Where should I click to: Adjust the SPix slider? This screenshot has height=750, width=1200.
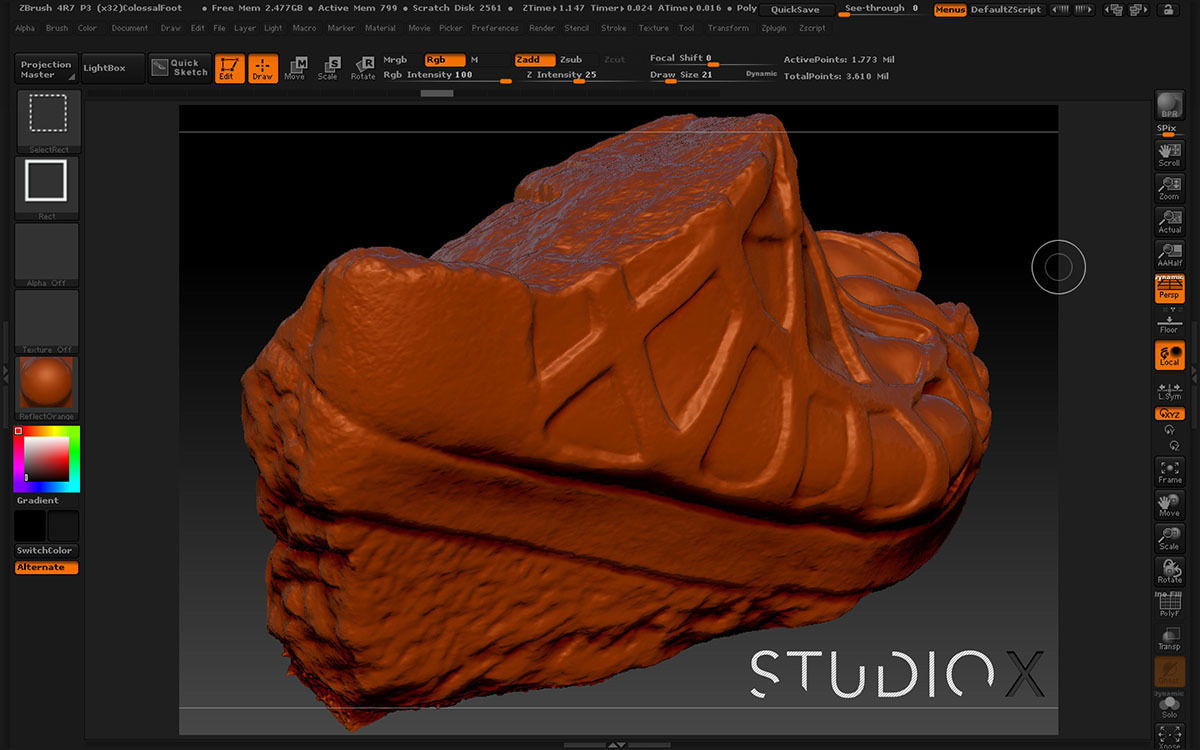(1169, 130)
